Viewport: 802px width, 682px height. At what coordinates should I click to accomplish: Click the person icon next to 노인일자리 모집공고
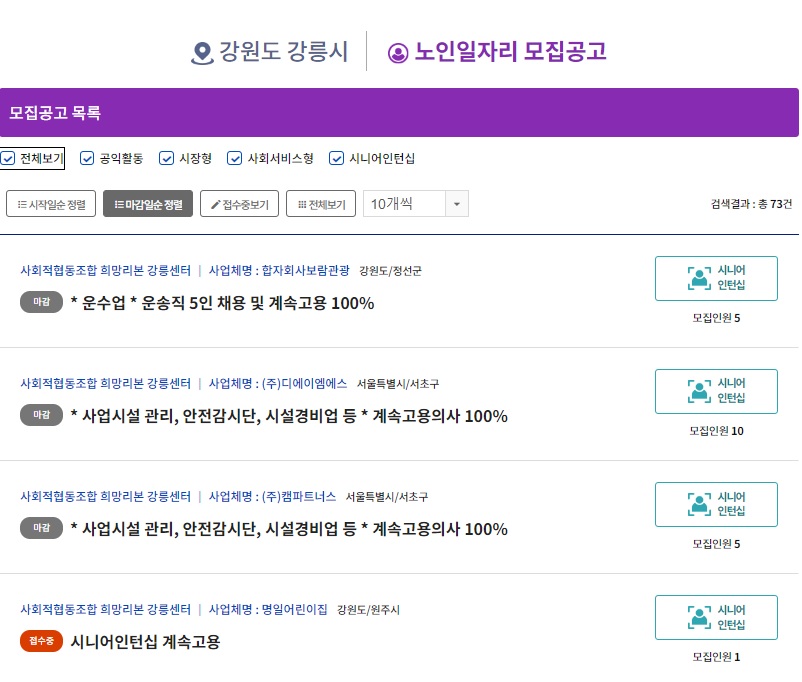pyautogui.click(x=398, y=53)
